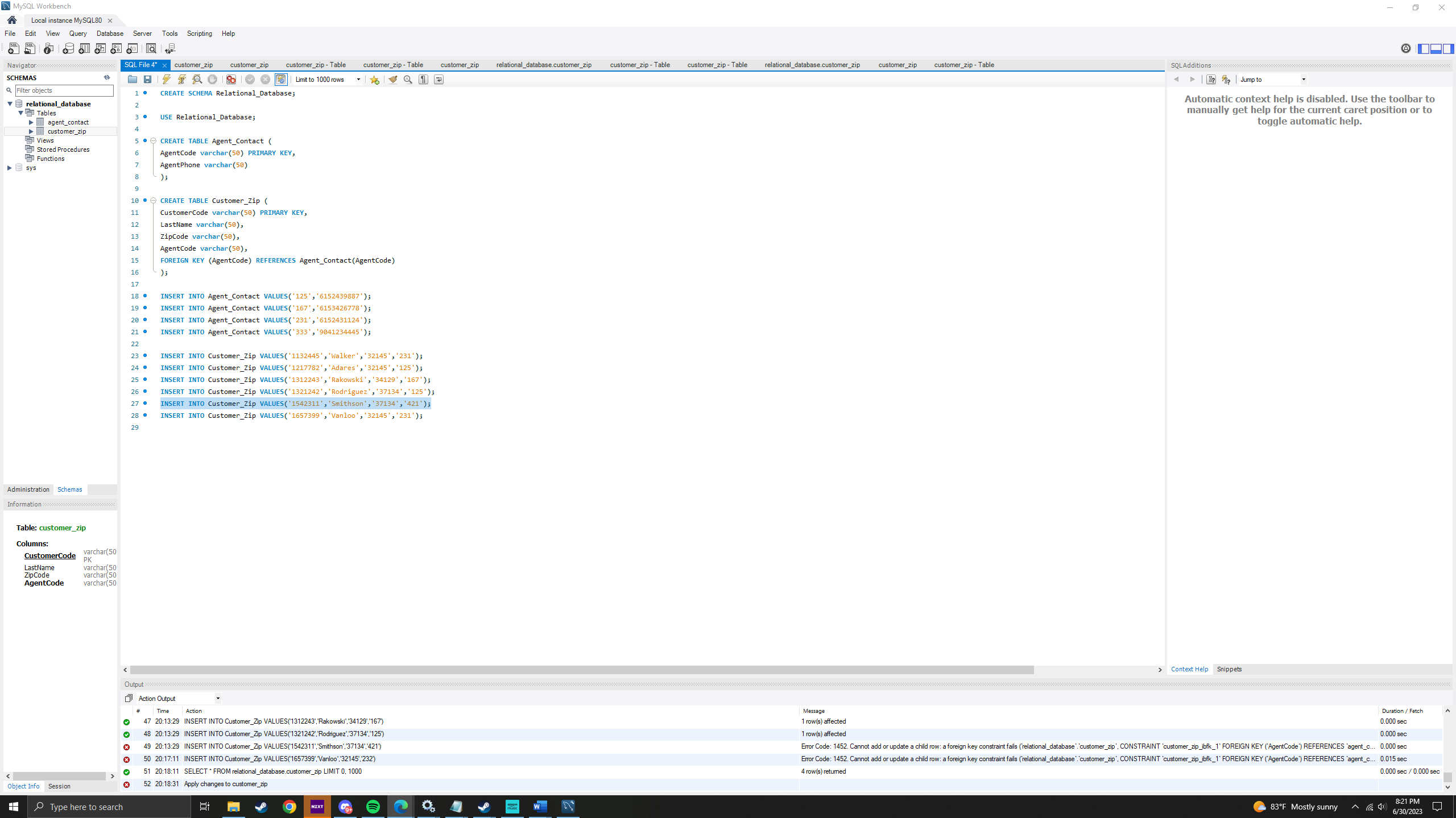Toggle stop-on-error execution button

coord(231,80)
